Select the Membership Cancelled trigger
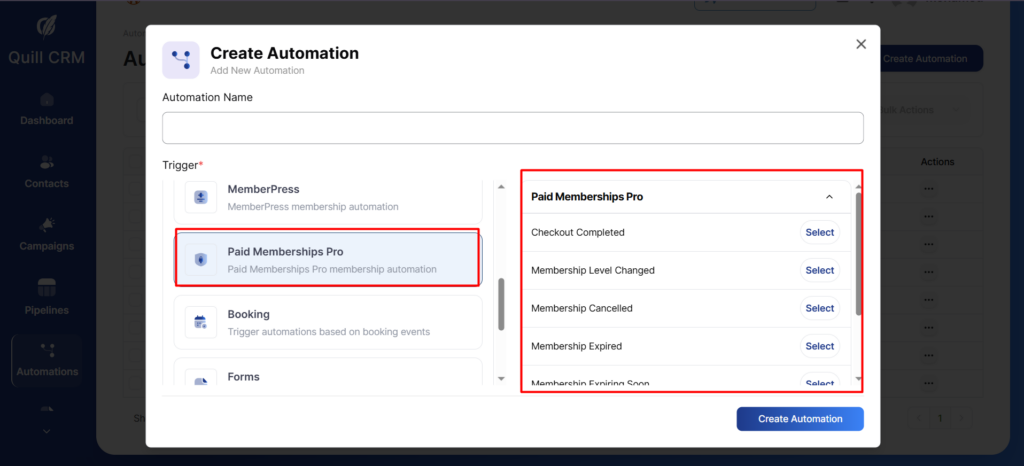The width and height of the screenshot is (1024, 466). [819, 309]
